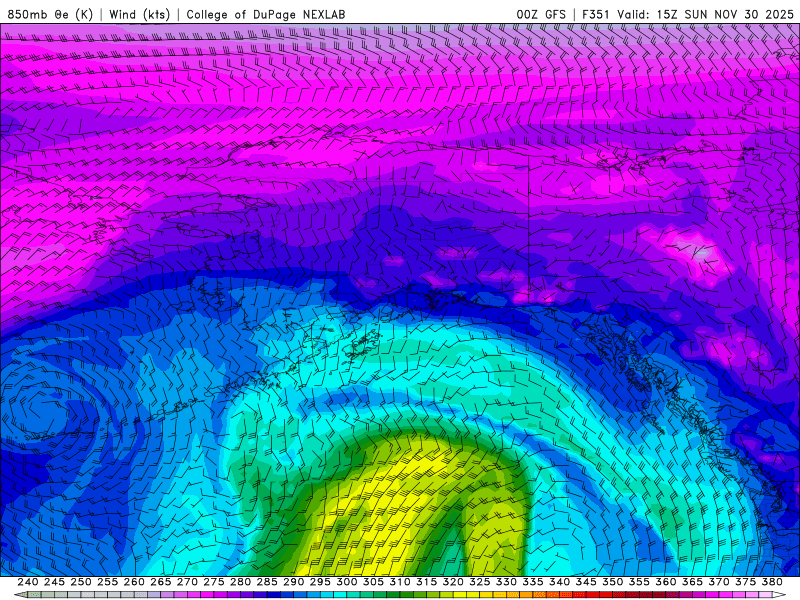This screenshot has width=800, height=600.
Task: Click the 280 value on the color scale
Action: click(240, 582)
